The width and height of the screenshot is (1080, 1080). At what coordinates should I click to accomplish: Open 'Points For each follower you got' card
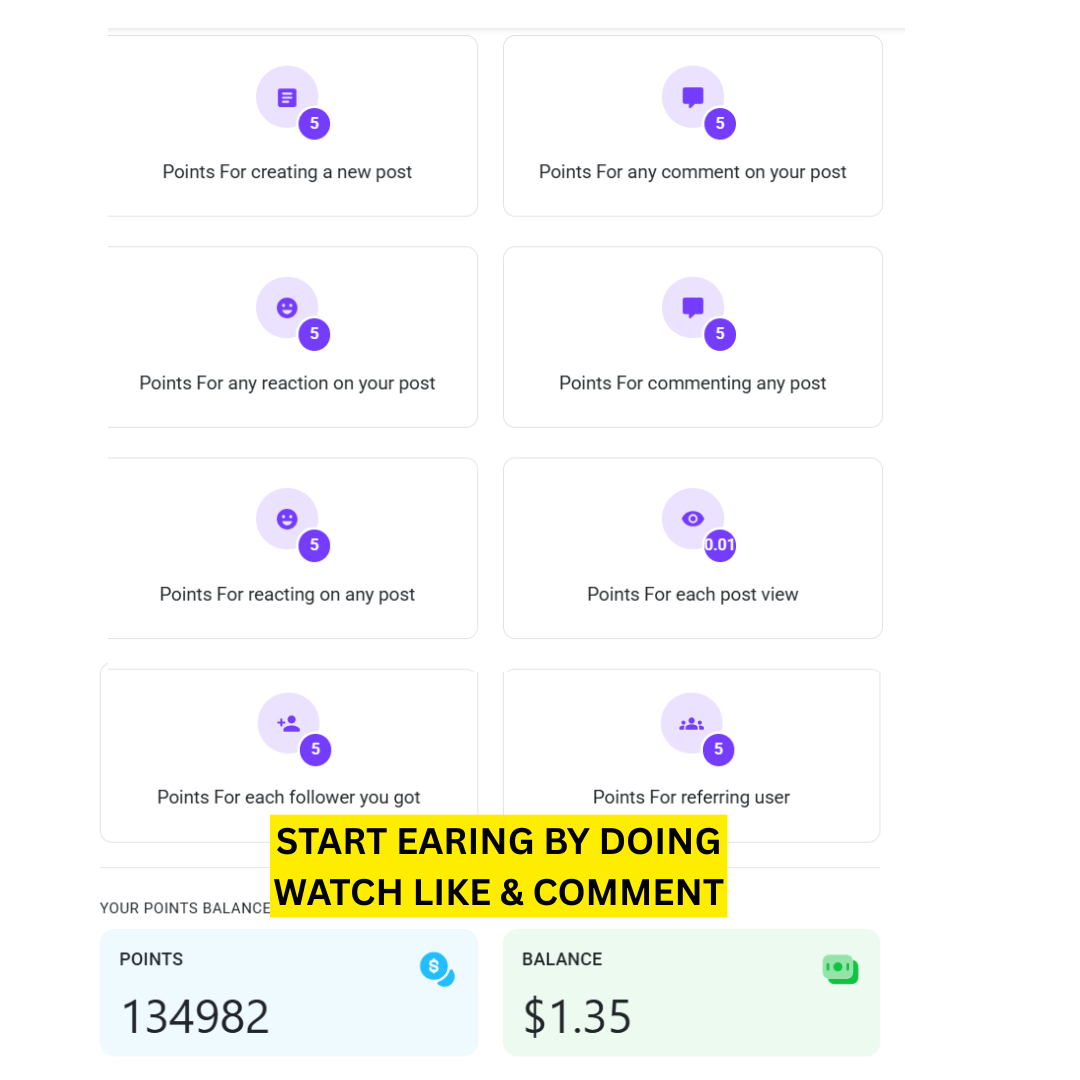(289, 755)
